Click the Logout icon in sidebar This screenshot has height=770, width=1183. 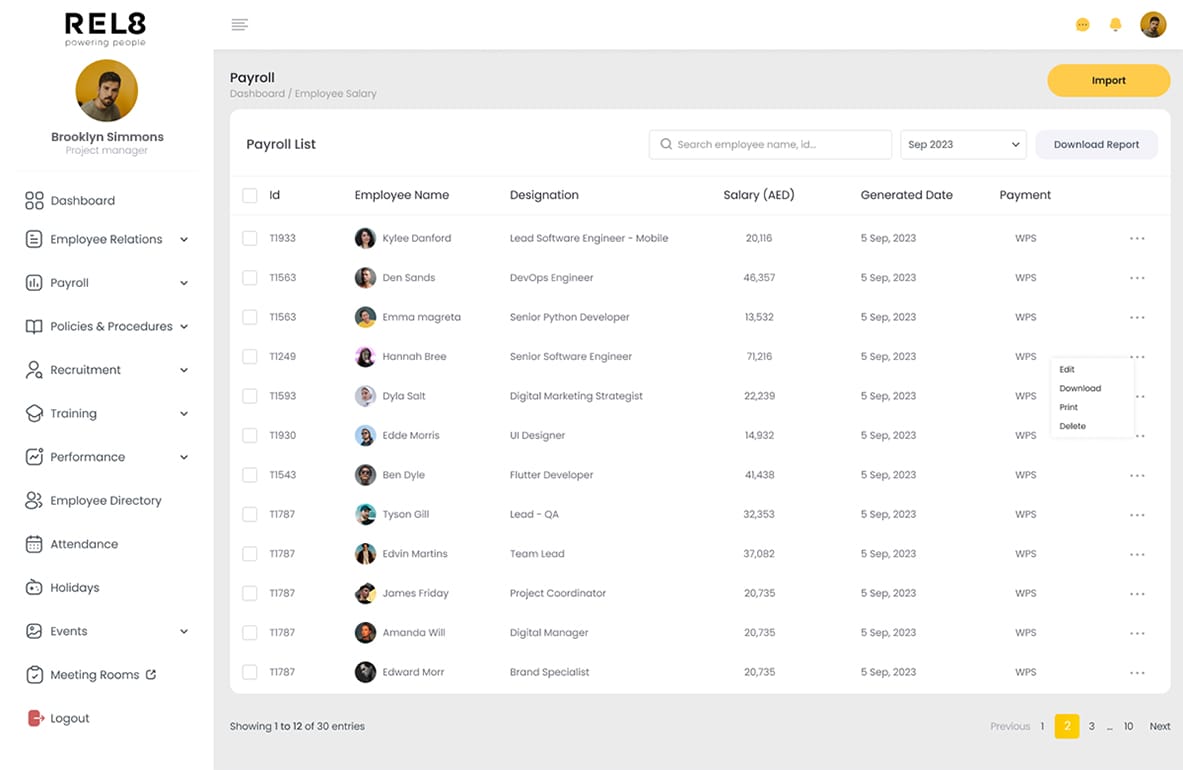pos(35,718)
